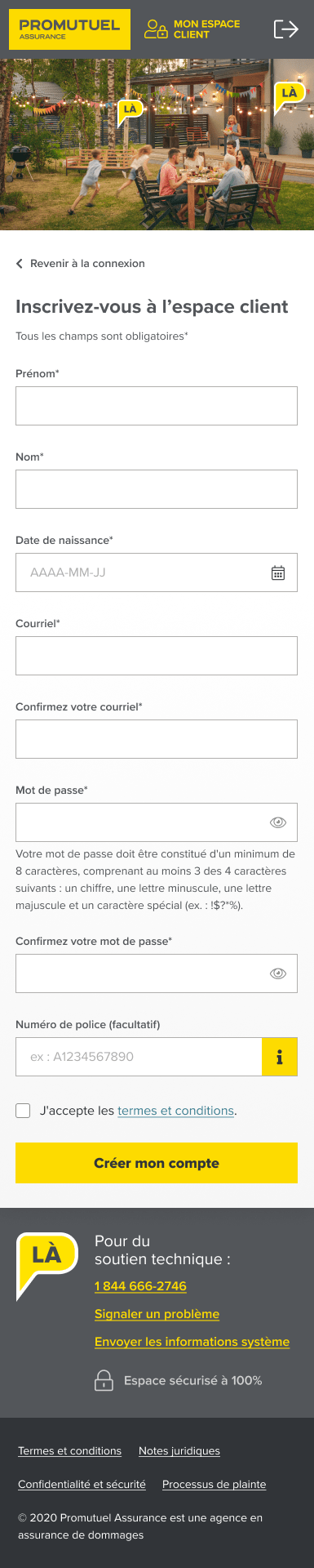Open the termes et conditions link

pos(175,1111)
